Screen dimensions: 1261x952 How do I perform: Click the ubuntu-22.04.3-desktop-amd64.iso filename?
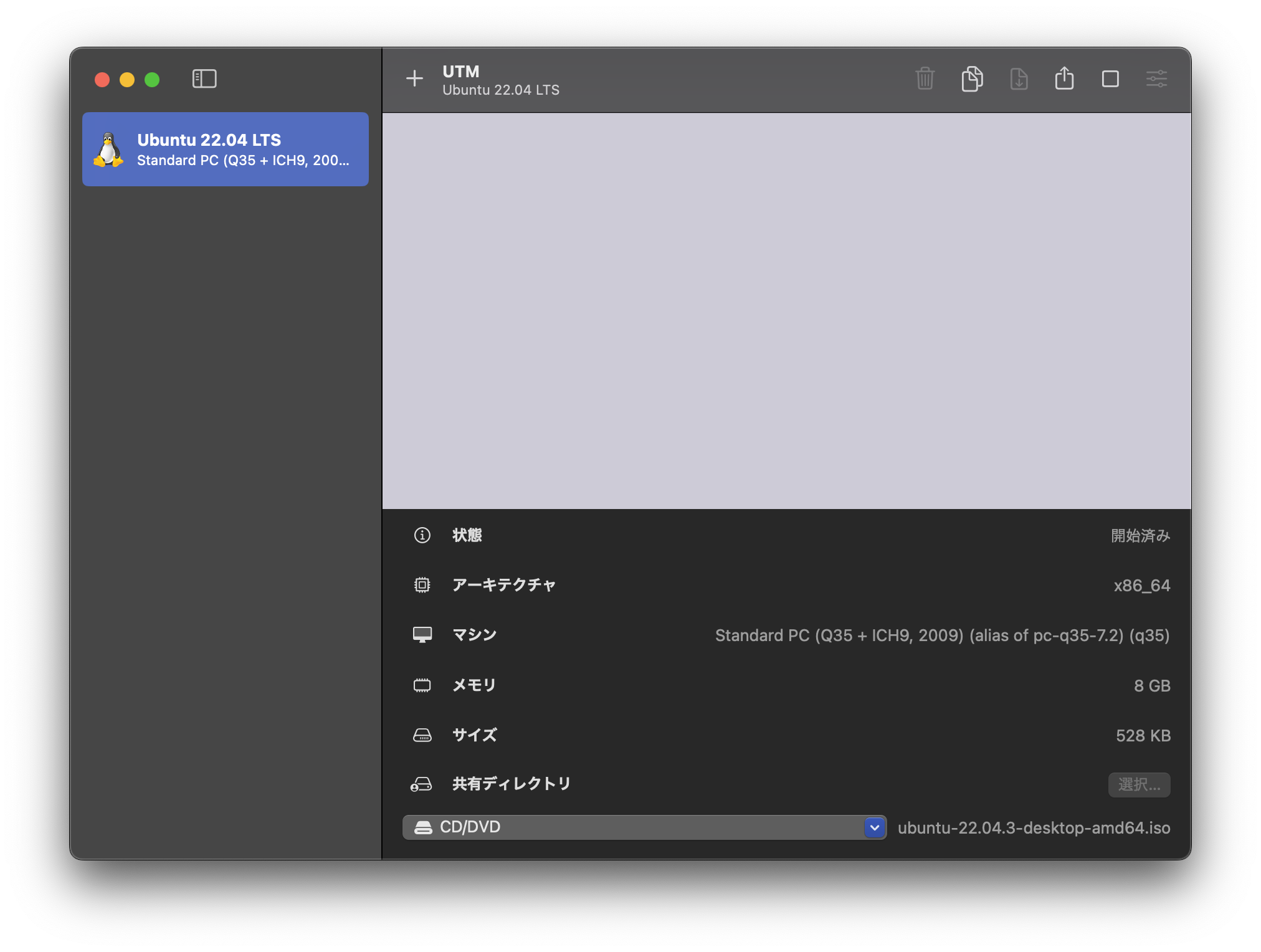[x=1034, y=828]
